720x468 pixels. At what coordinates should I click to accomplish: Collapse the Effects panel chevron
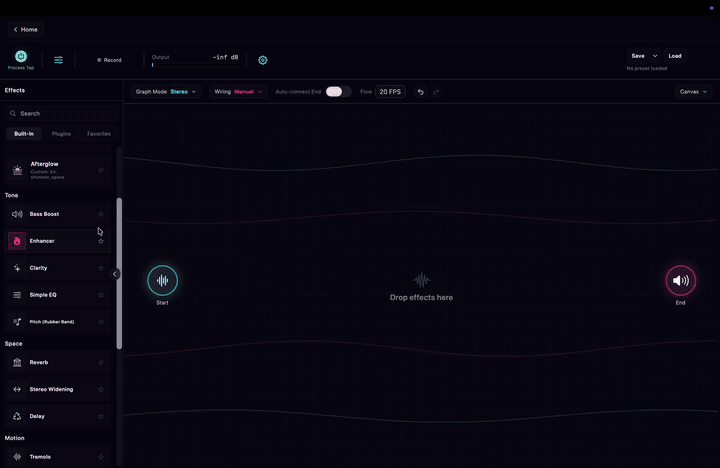(115, 274)
